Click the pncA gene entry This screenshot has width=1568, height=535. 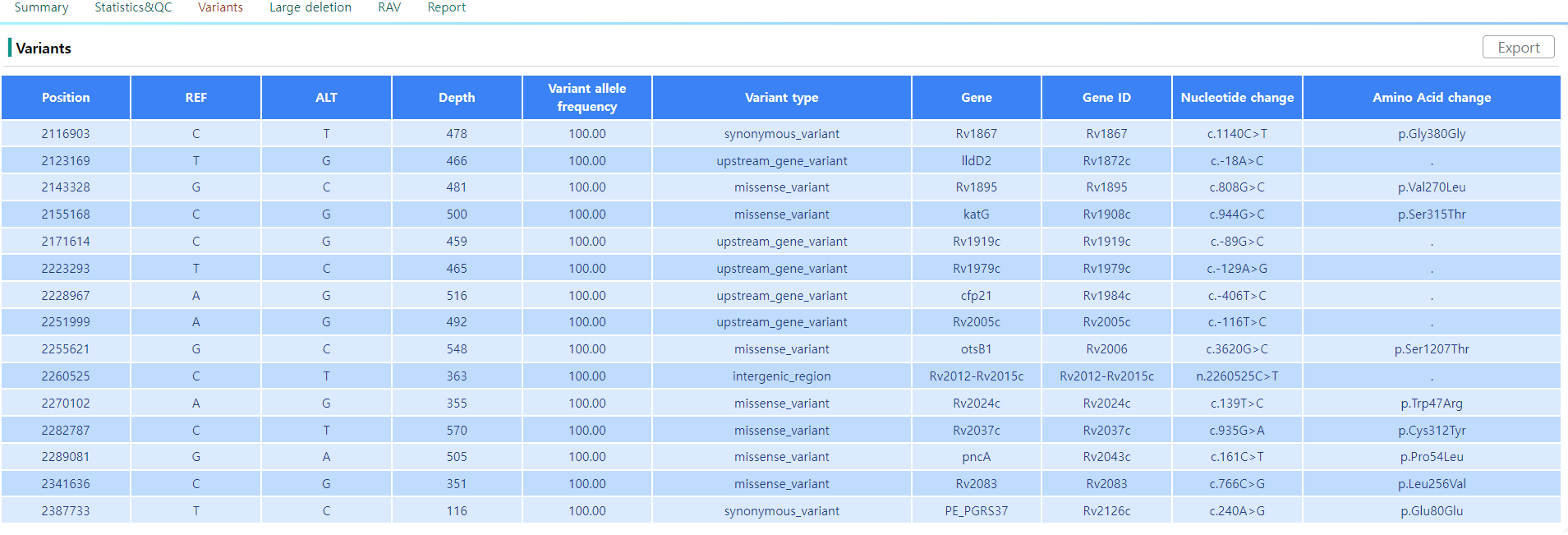pos(977,457)
